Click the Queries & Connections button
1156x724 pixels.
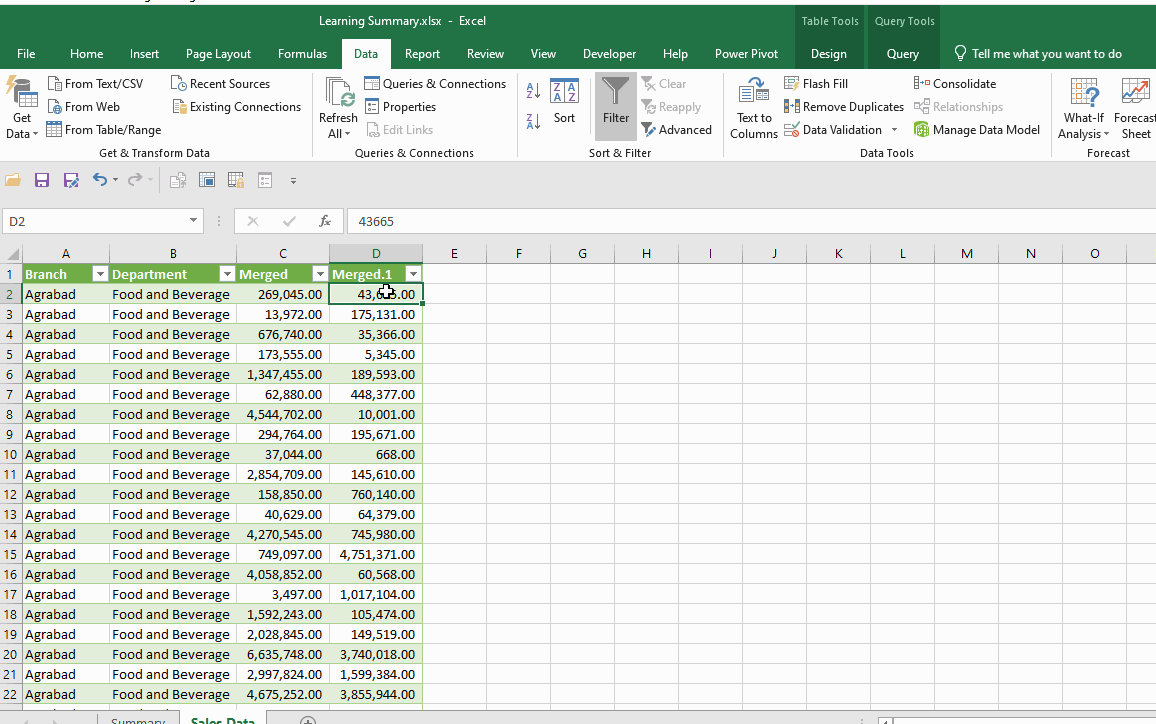[435, 84]
